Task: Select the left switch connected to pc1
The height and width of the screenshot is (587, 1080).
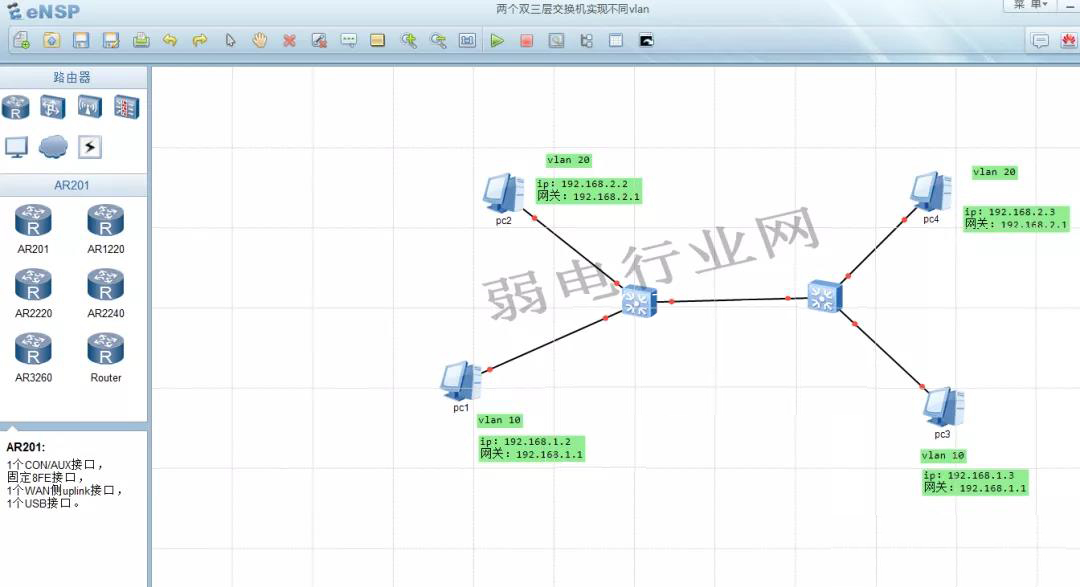Action: tap(637, 300)
